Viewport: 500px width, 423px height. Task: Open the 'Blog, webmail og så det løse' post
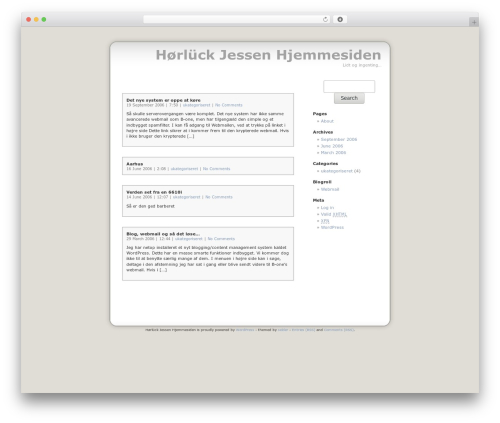coord(163,234)
